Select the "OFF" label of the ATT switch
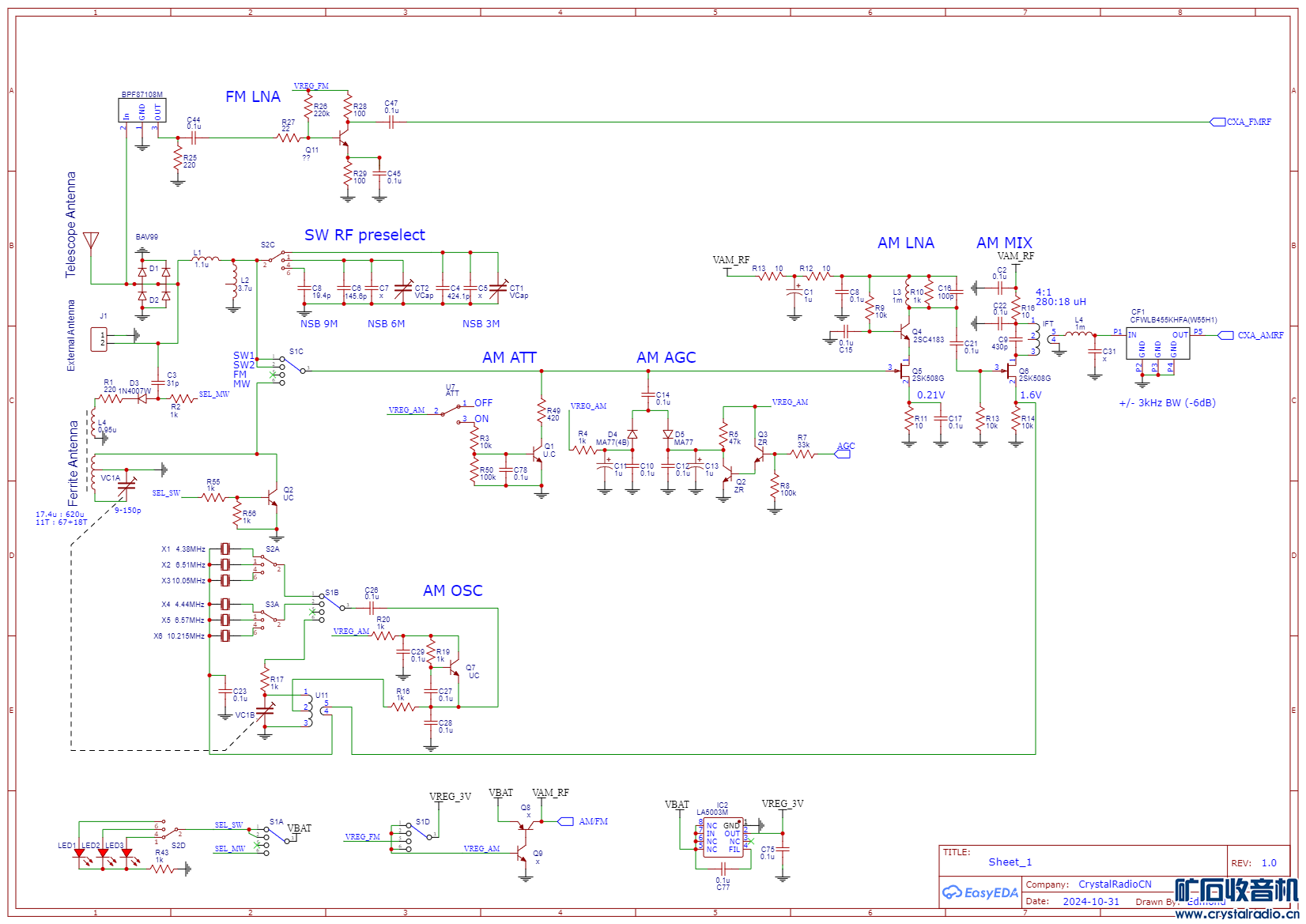1306x924 pixels. coord(483,402)
